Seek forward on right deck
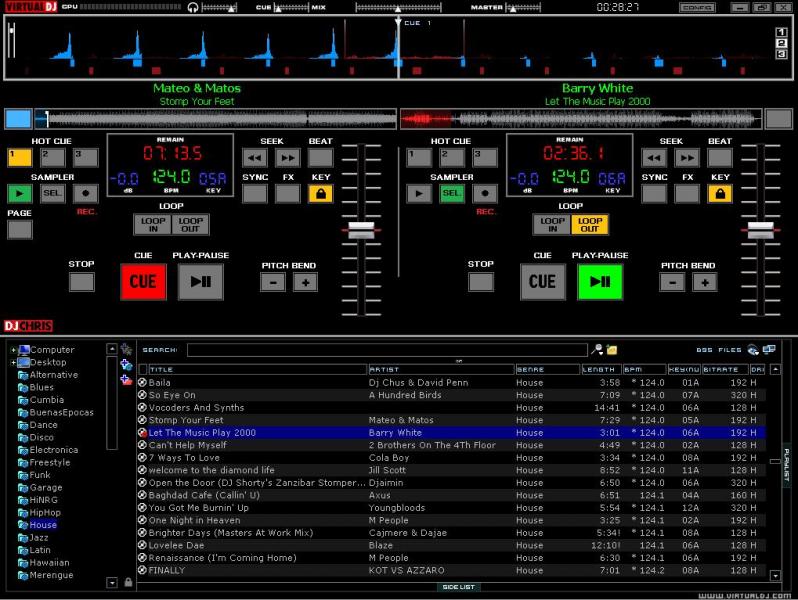Image resolution: width=798 pixels, height=600 pixels. point(687,158)
